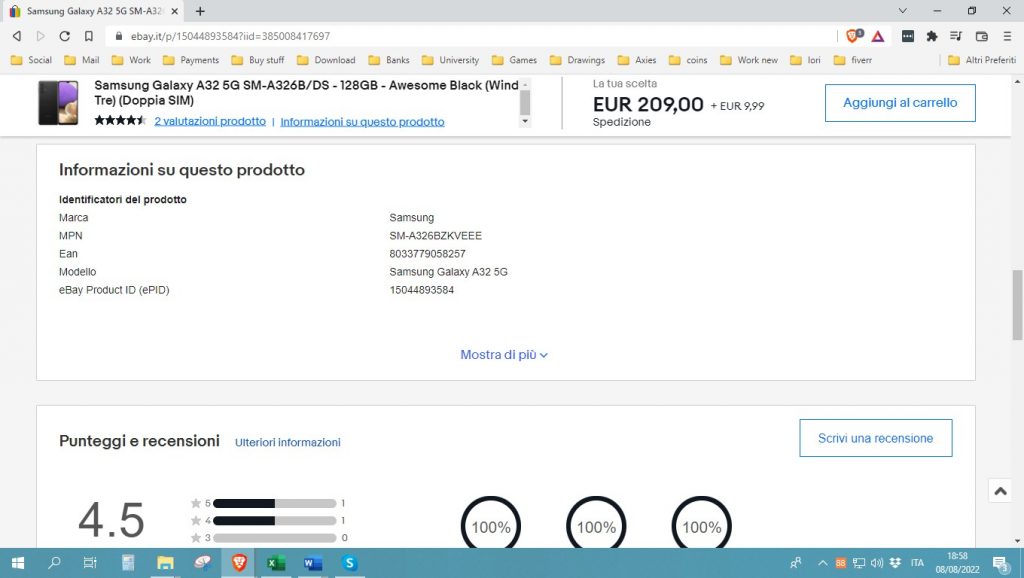Click the Brave Shields lion icon
Image resolution: width=1024 pixels, height=578 pixels.
pyautogui.click(x=853, y=36)
